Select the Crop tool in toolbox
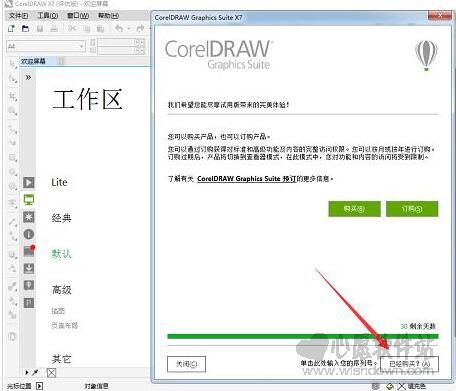 pyautogui.click(x=13, y=97)
